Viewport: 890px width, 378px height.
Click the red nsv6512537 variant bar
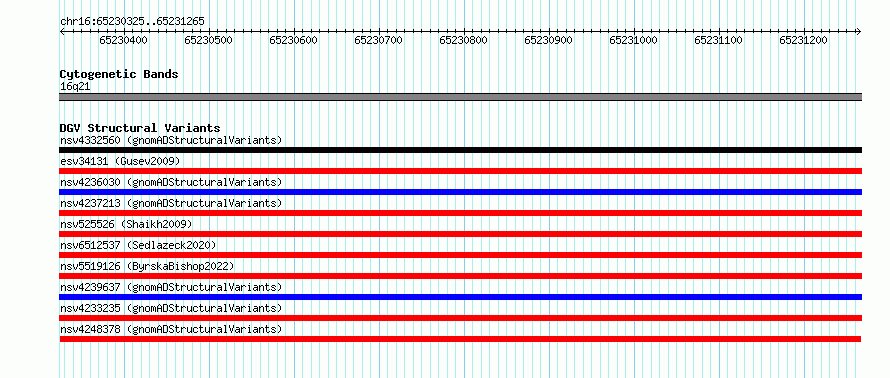click(x=460, y=255)
